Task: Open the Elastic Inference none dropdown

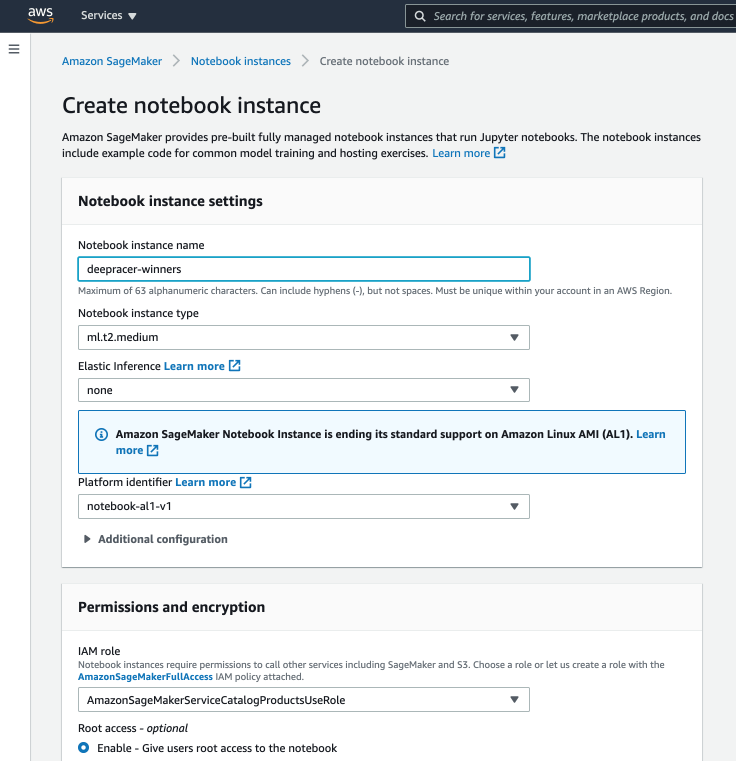Action: [303, 390]
